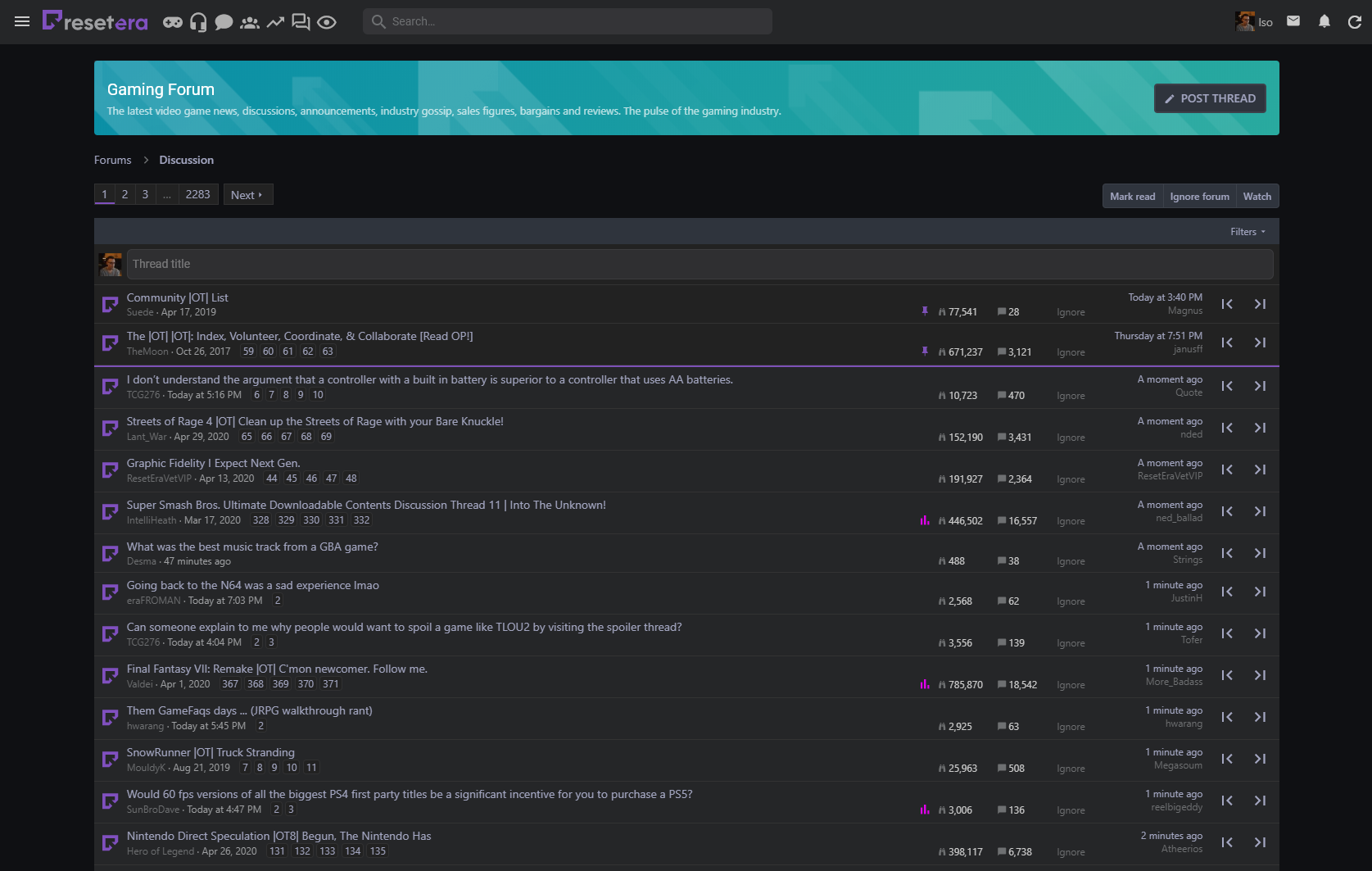Select page 2 in the pagination

pos(125,195)
